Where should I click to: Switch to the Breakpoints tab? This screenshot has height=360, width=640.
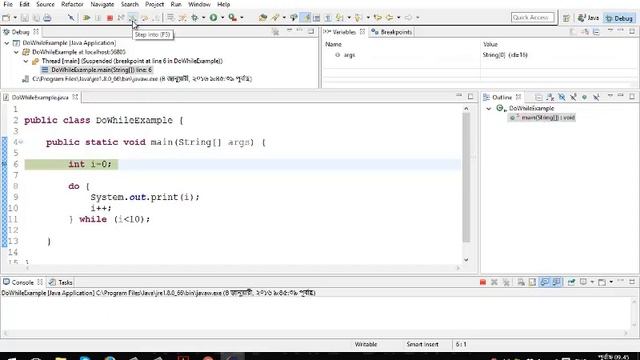point(392,32)
